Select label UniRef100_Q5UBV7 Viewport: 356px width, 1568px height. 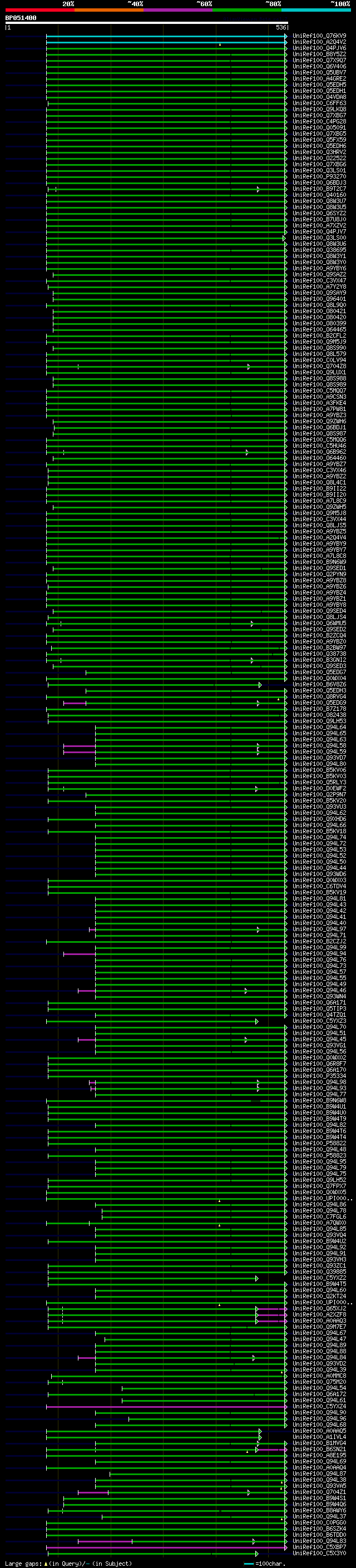tap(319, 72)
